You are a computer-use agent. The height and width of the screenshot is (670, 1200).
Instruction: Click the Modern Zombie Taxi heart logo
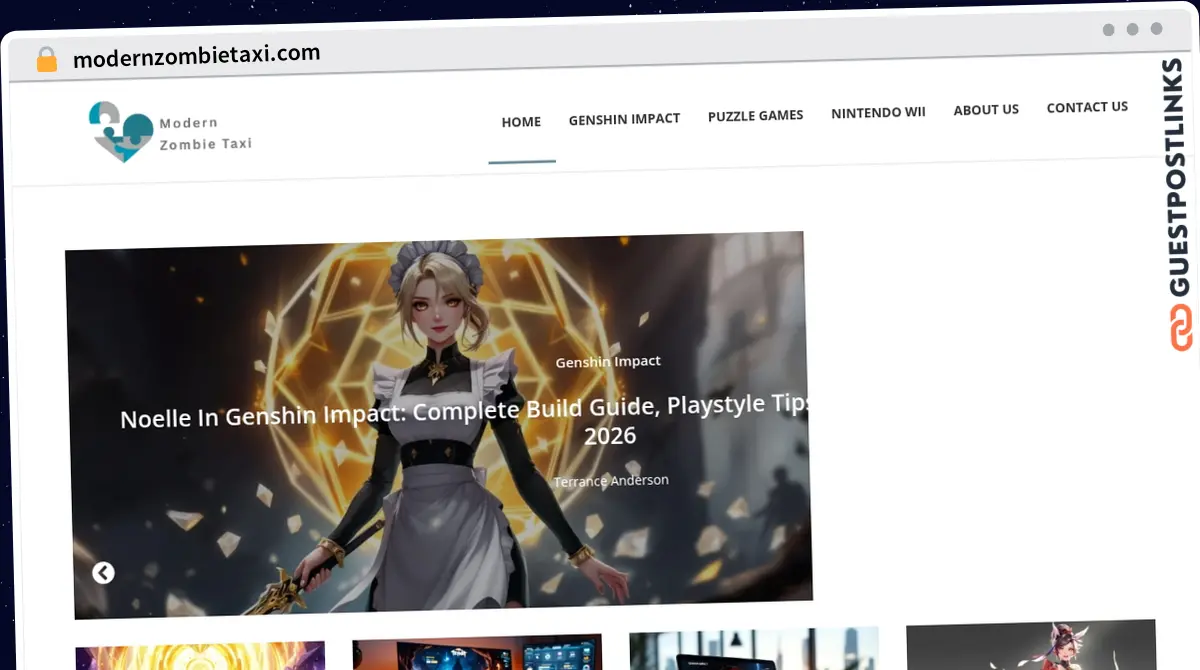pyautogui.click(x=122, y=131)
